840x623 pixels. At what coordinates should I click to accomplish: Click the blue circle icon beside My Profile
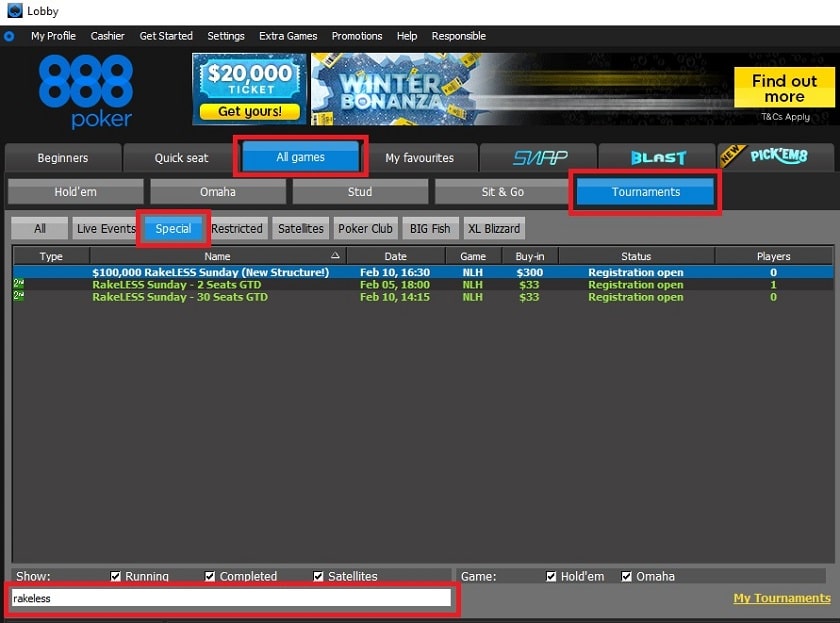click(9, 36)
